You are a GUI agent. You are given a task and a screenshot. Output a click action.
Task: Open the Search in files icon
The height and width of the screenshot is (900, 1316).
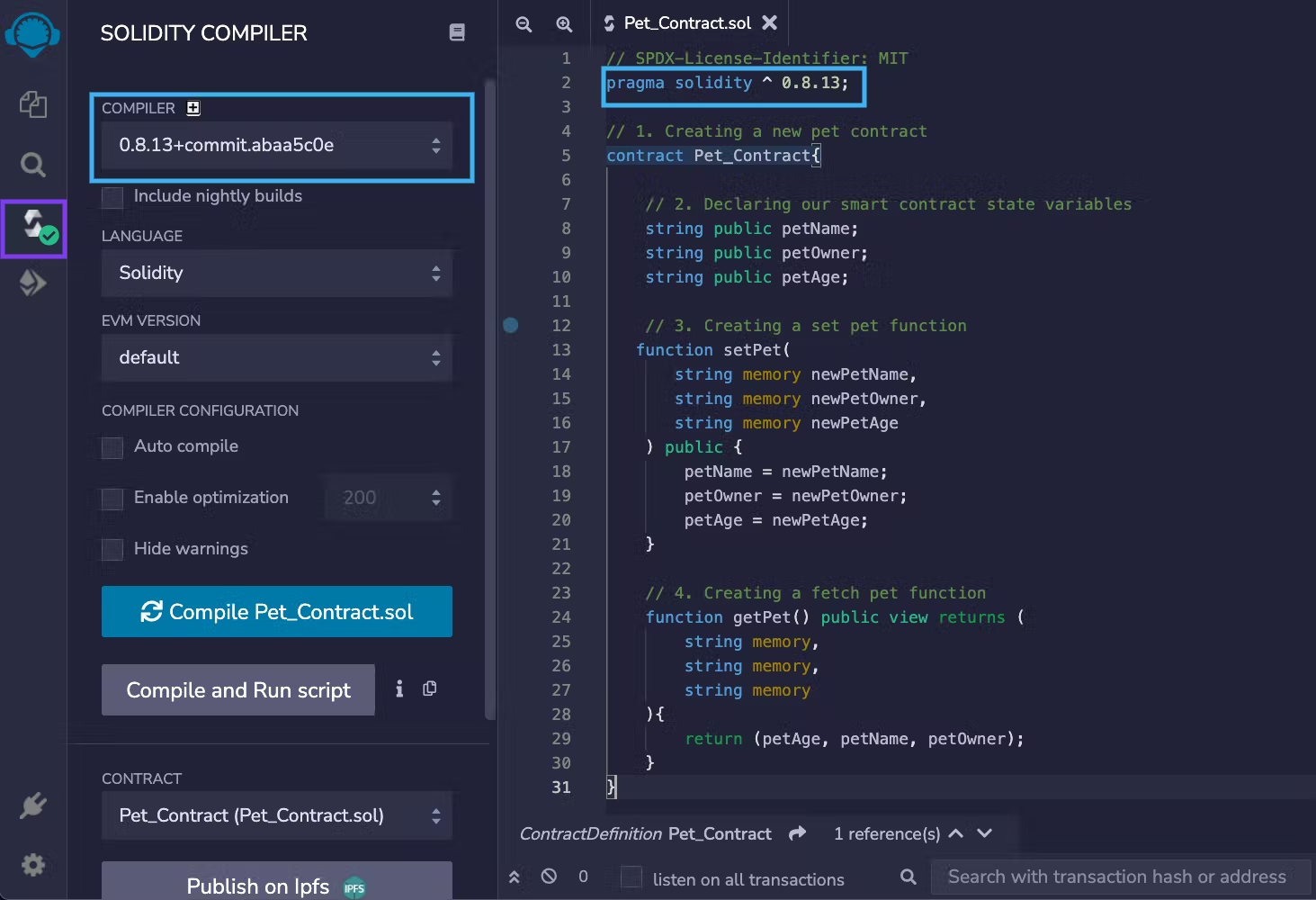pos(33,165)
